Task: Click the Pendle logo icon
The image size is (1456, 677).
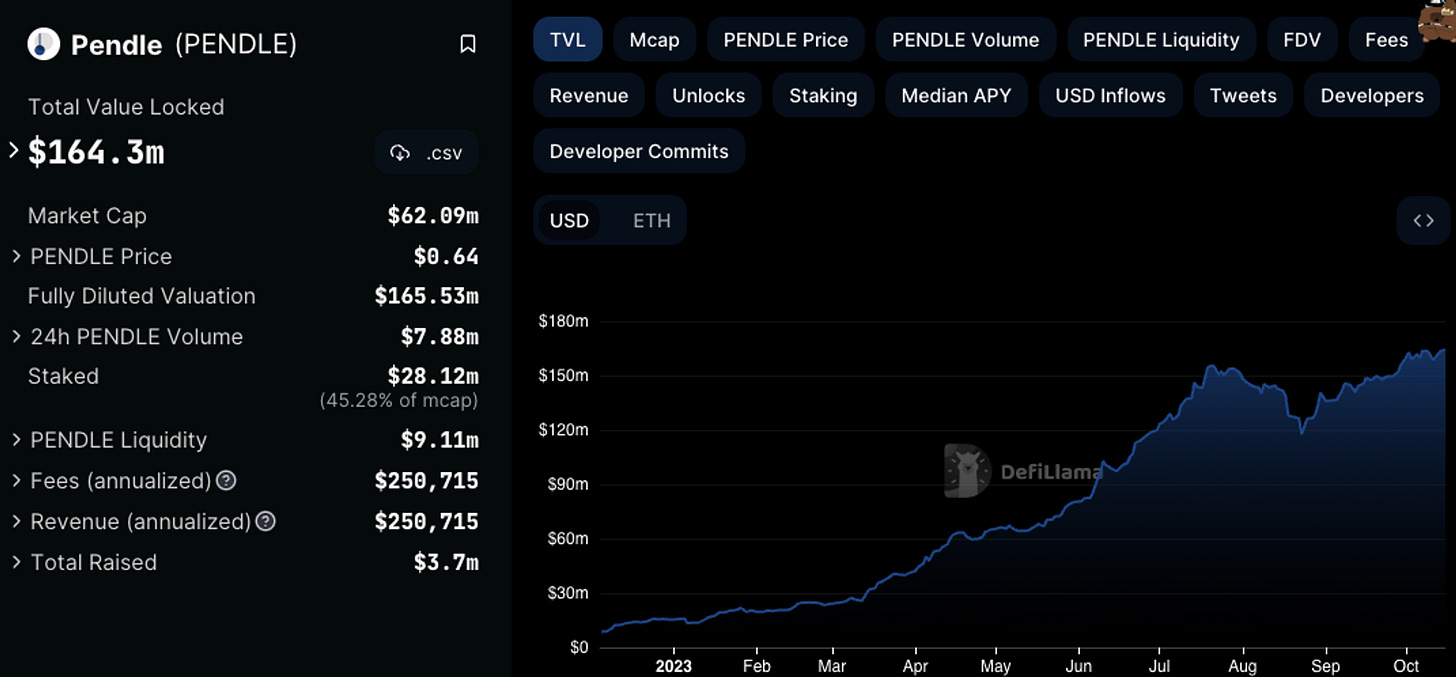Action: [44, 44]
